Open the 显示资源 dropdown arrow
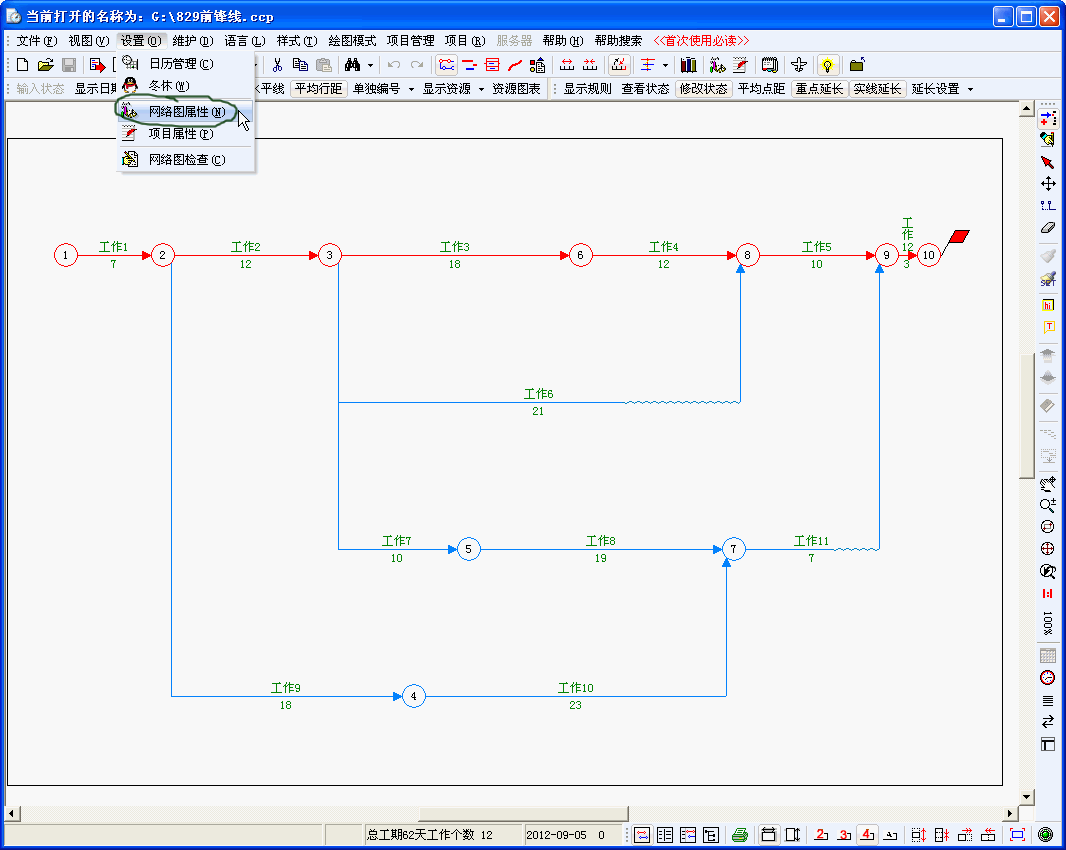This screenshot has height=850, width=1066. [x=481, y=89]
